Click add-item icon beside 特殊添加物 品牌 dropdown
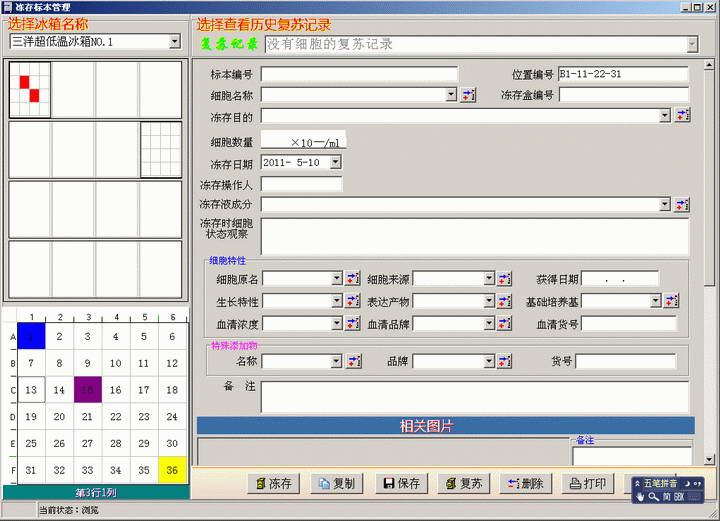The image size is (720, 521). tap(504, 361)
